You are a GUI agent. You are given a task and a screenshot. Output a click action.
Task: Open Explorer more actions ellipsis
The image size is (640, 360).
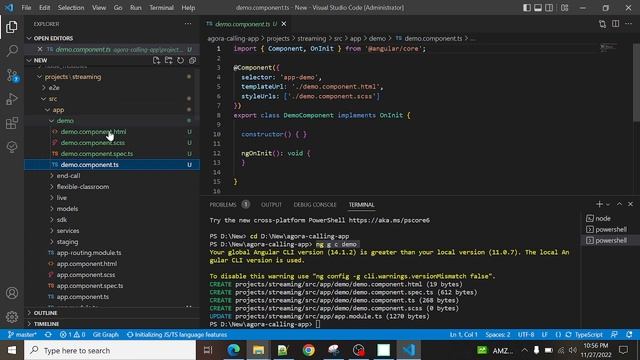188,24
